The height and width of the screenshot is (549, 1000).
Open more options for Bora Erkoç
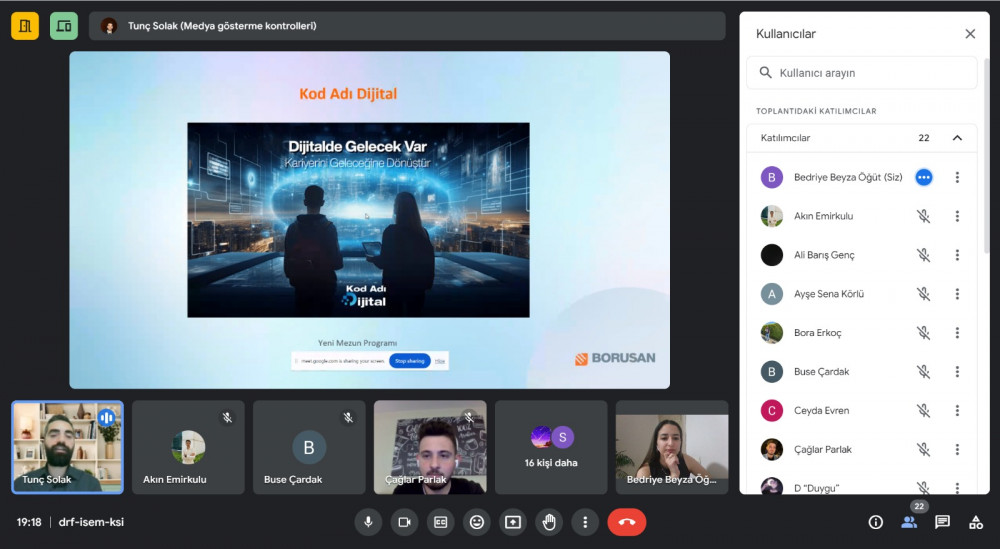pyautogui.click(x=957, y=333)
